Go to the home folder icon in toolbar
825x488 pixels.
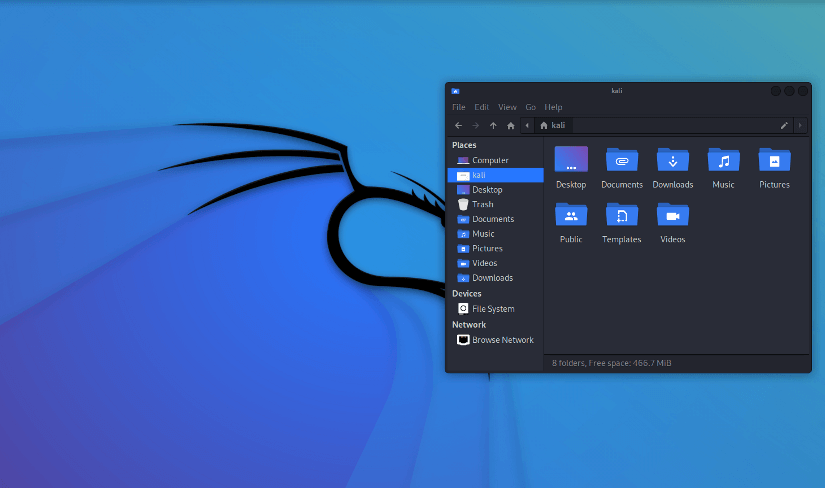click(510, 125)
